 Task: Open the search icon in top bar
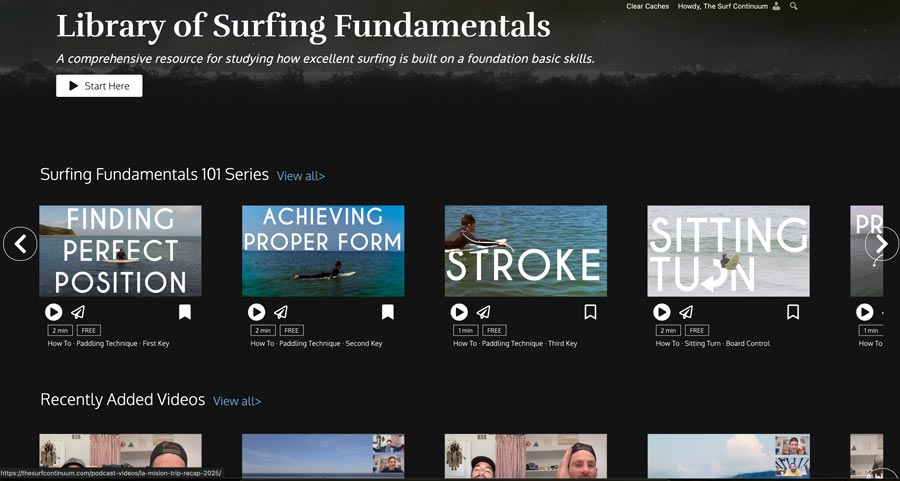tap(794, 6)
